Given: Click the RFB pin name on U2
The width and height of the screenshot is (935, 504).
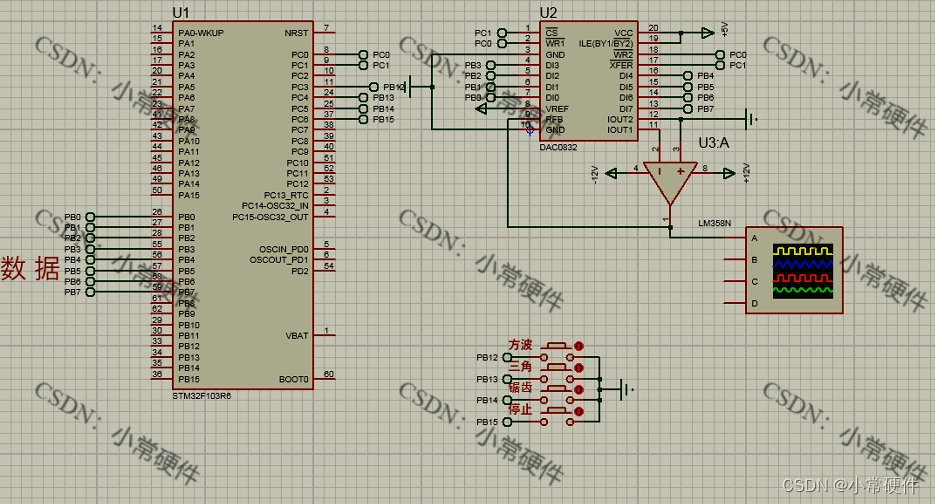Looking at the screenshot, I should [555, 119].
